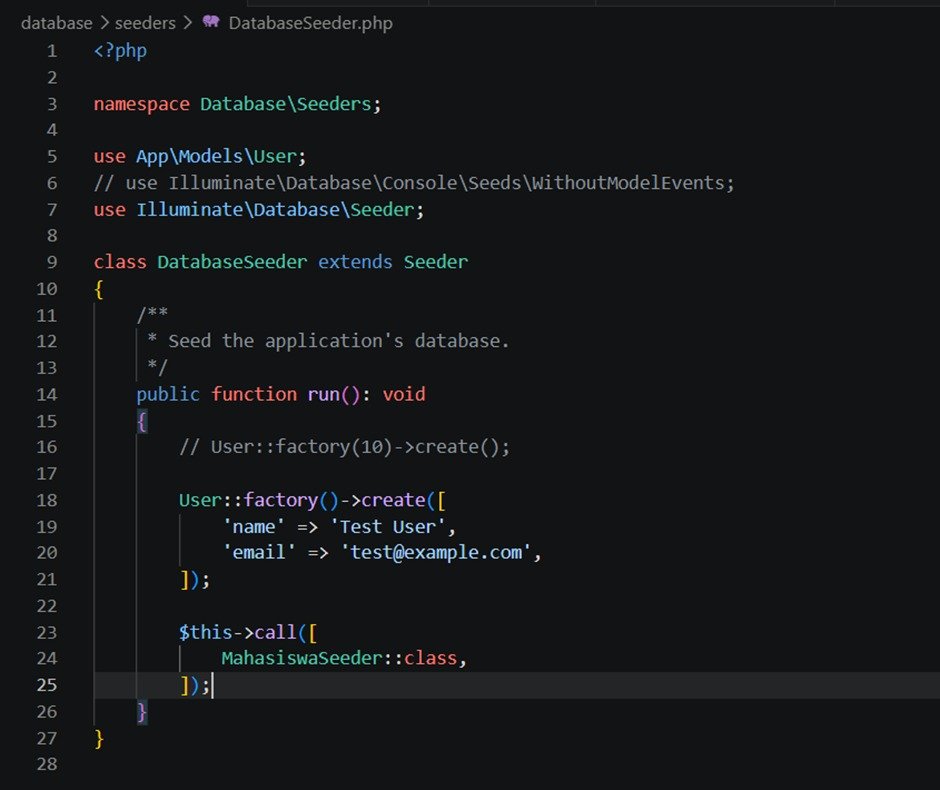Viewport: 940px width, 790px height.
Task: Select DatabaseSeeder.php in the breadcrumb
Action: coord(311,23)
